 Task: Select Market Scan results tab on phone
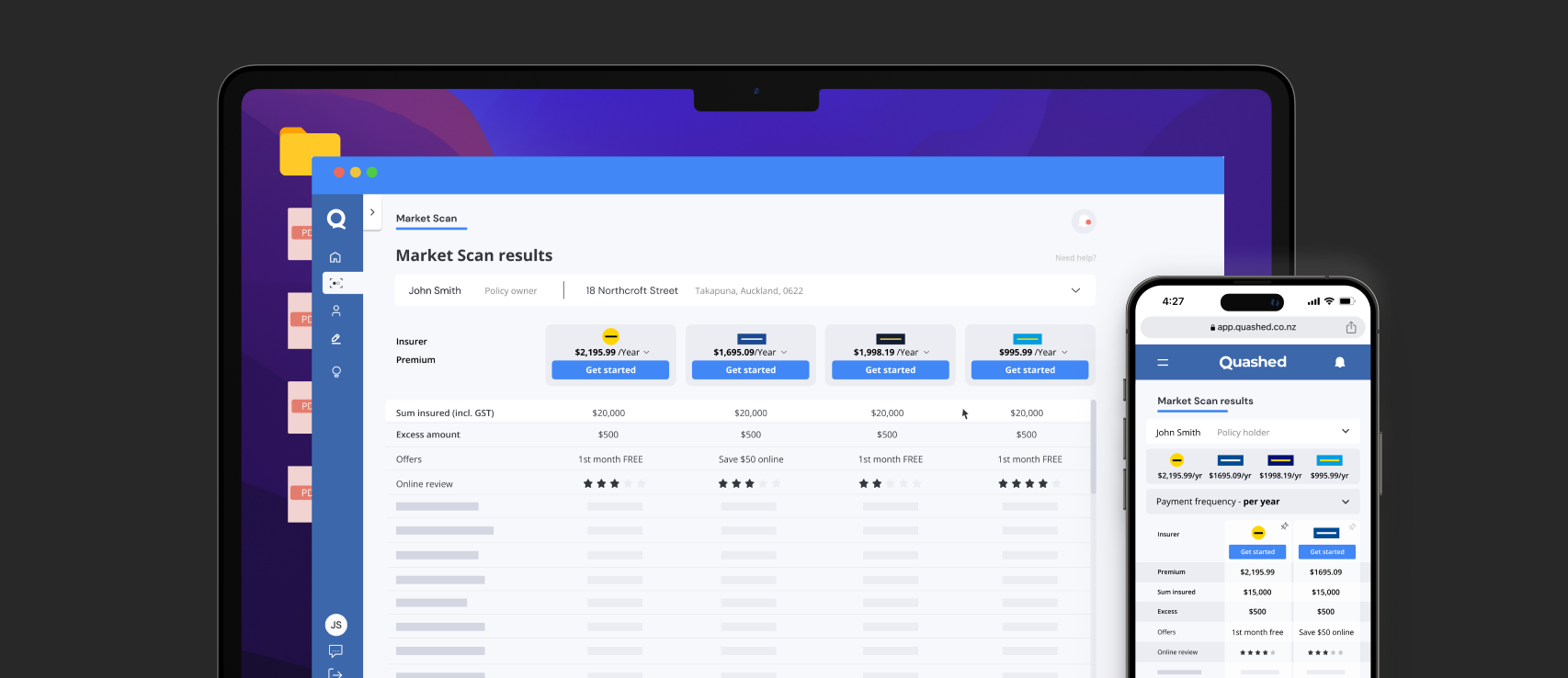[x=1205, y=401]
